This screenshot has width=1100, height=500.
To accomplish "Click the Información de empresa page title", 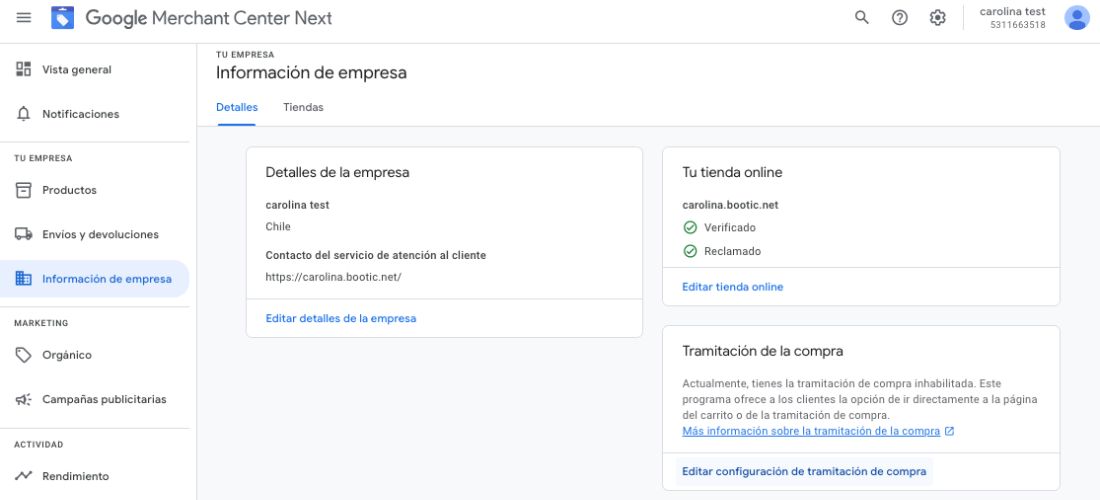I will [x=311, y=72].
